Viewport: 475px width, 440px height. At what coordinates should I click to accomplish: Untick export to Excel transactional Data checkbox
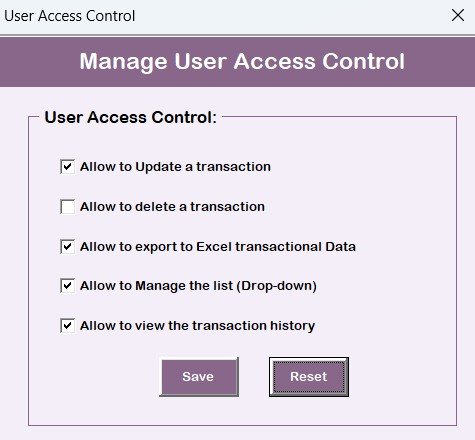67,247
